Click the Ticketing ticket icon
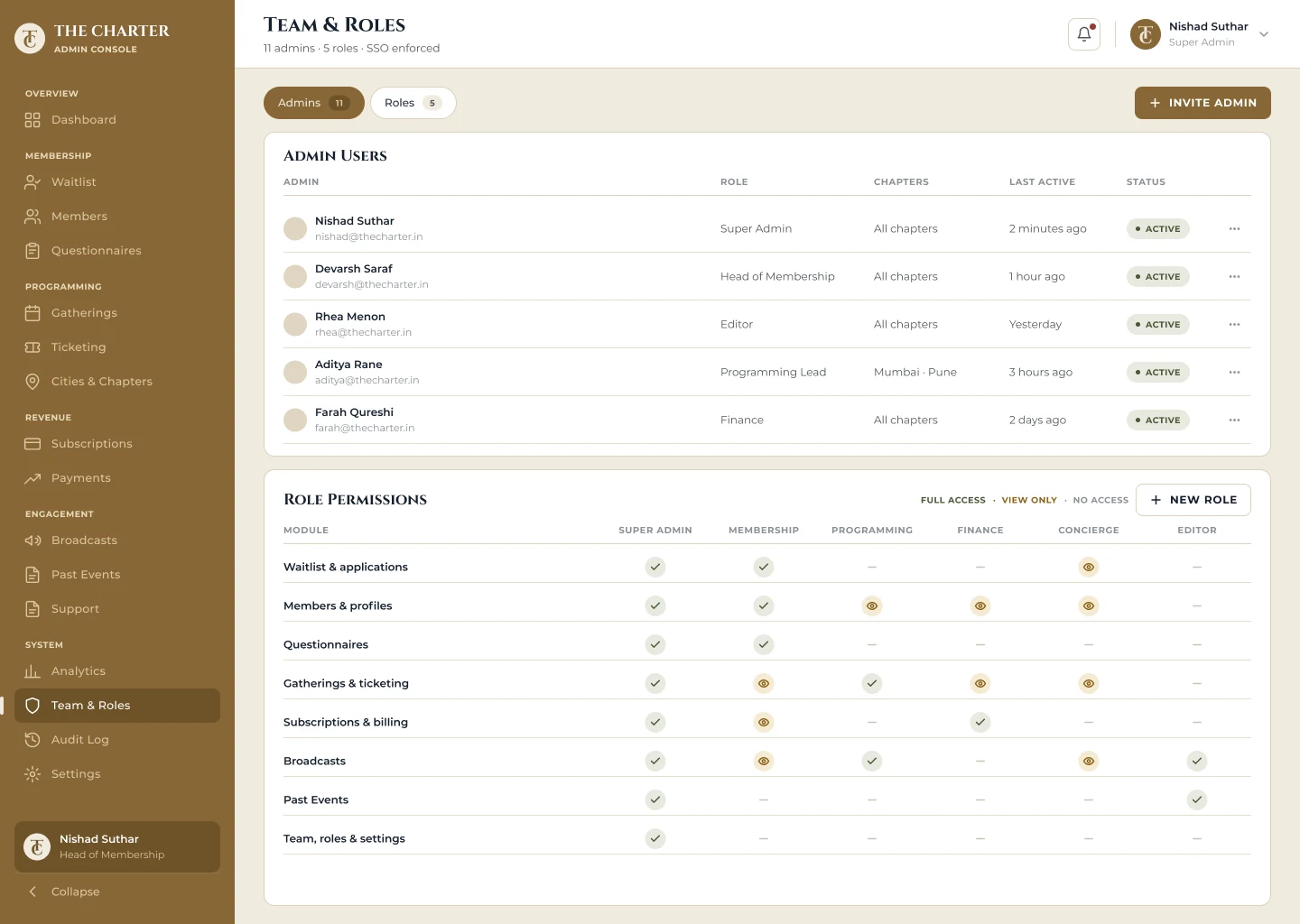This screenshot has width=1300, height=924. (x=32, y=347)
